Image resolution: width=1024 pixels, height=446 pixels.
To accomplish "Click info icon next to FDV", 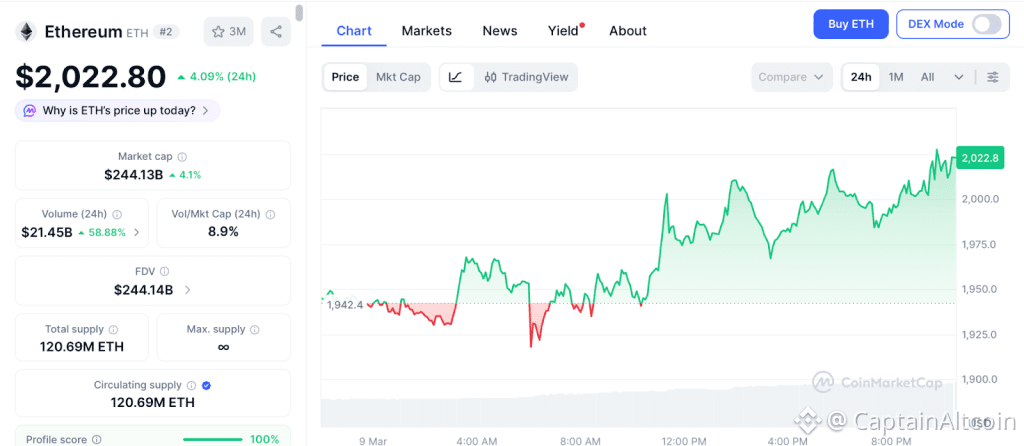I will click(164, 271).
